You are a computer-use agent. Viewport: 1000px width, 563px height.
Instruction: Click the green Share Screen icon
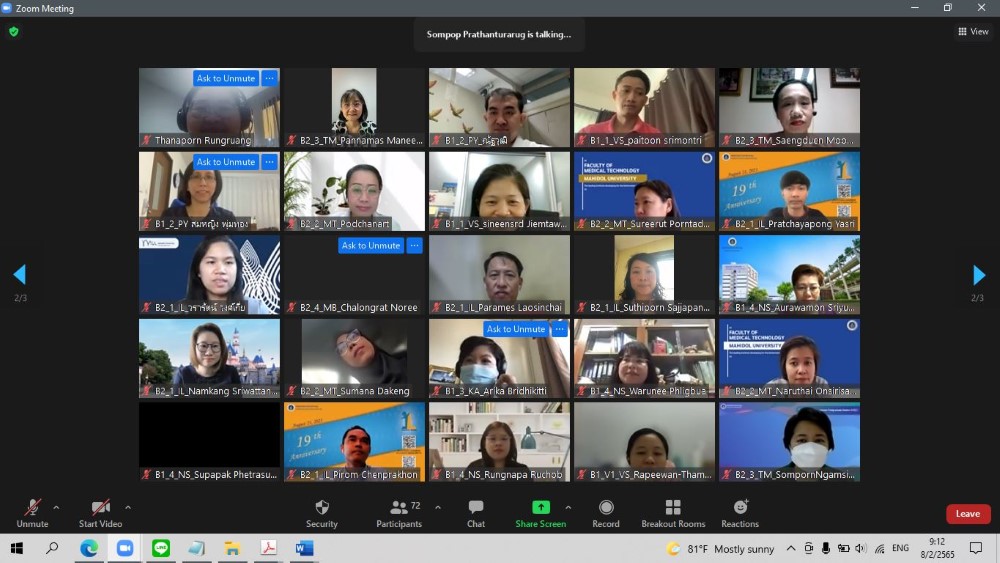click(x=540, y=507)
